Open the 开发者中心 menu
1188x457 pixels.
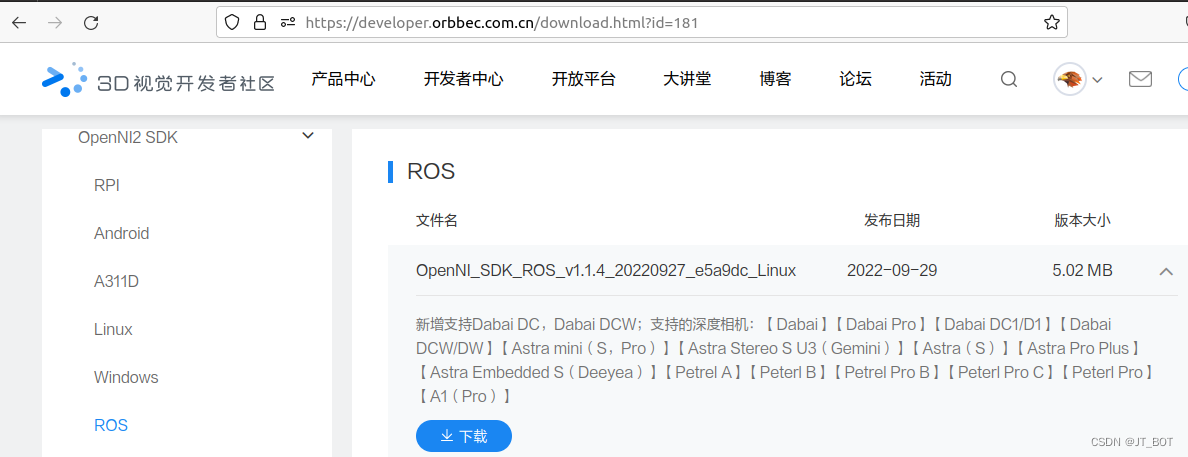click(x=464, y=79)
